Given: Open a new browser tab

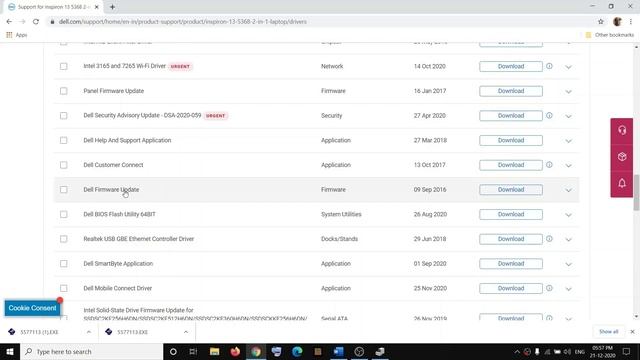Looking at the screenshot, I should pyautogui.click(x=112, y=7).
